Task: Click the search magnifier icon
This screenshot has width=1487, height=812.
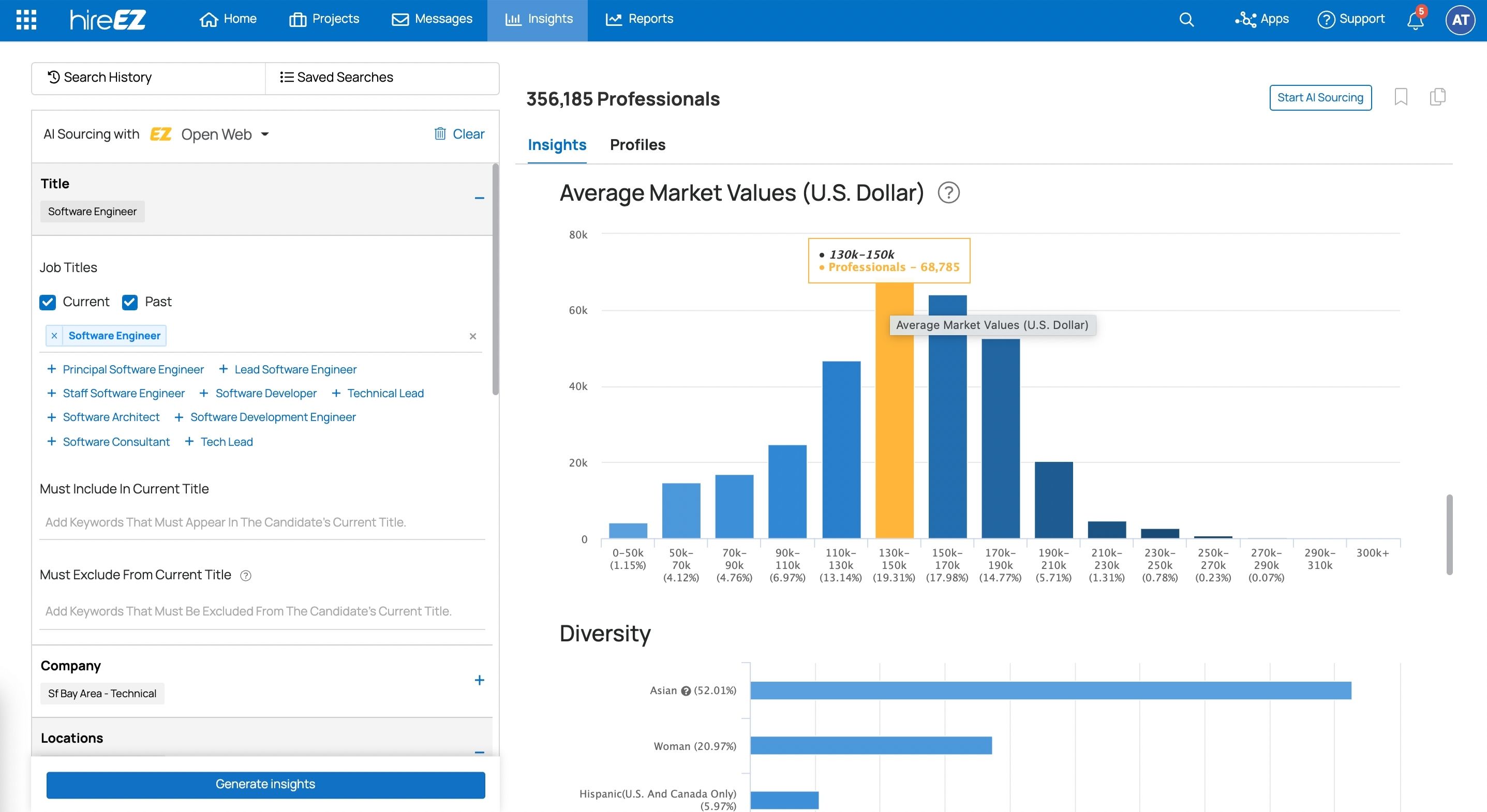Action: (x=1186, y=20)
